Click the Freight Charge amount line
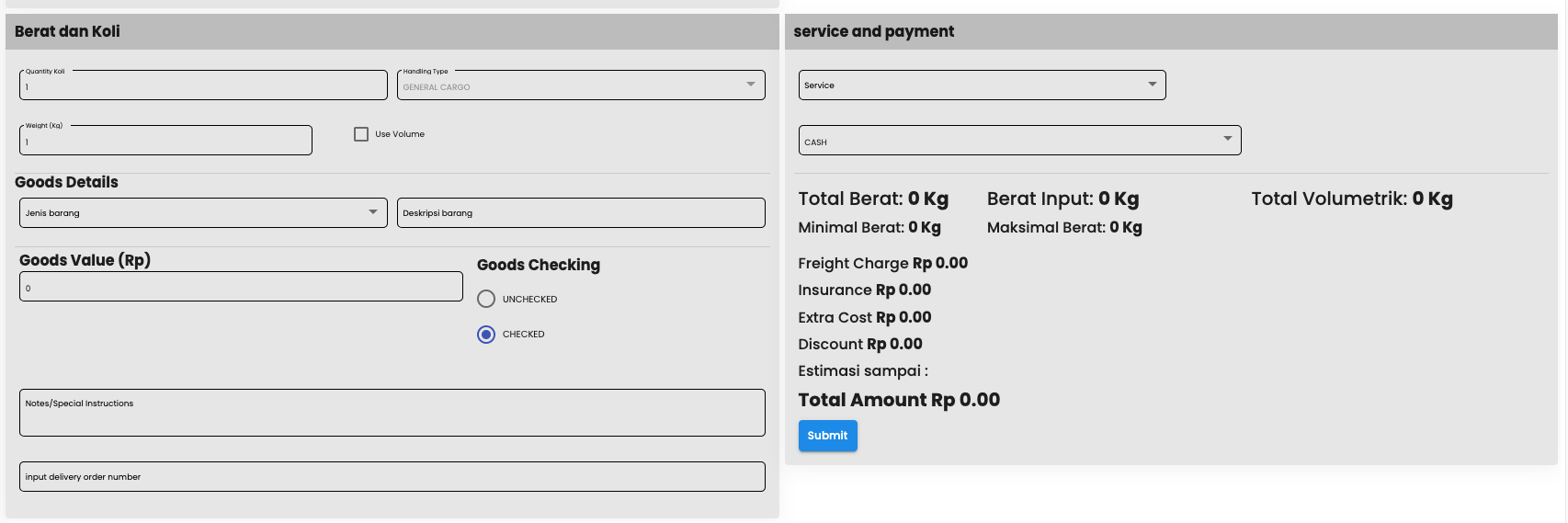 pyautogui.click(x=882, y=263)
